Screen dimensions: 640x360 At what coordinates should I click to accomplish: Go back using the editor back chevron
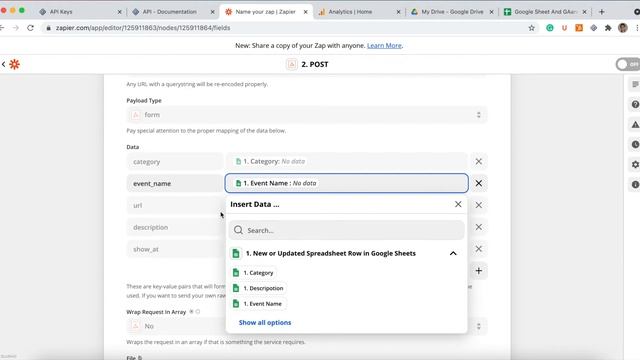3,64
